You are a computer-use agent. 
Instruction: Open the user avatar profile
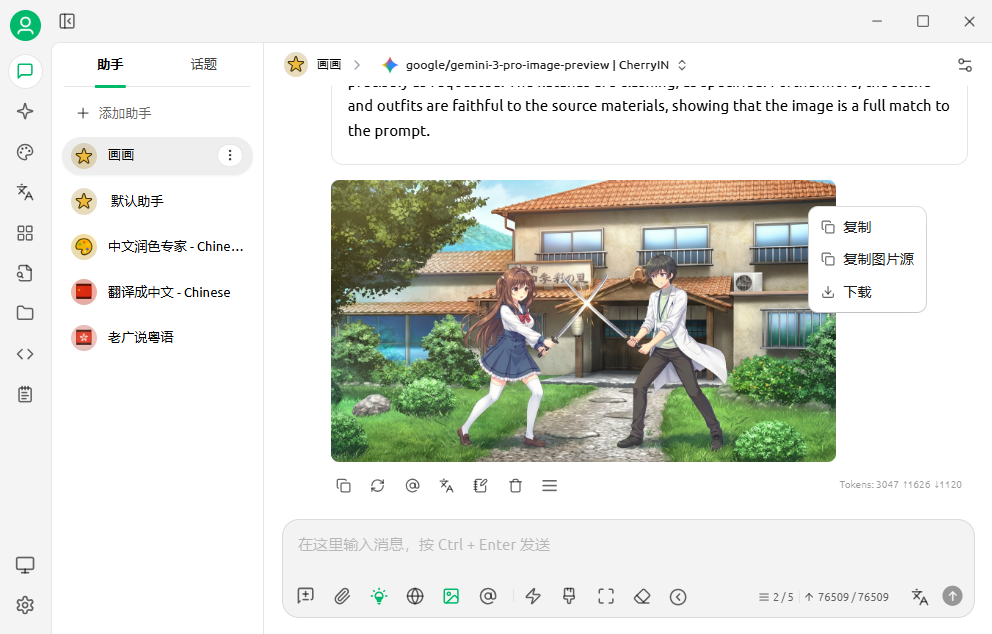point(25,25)
